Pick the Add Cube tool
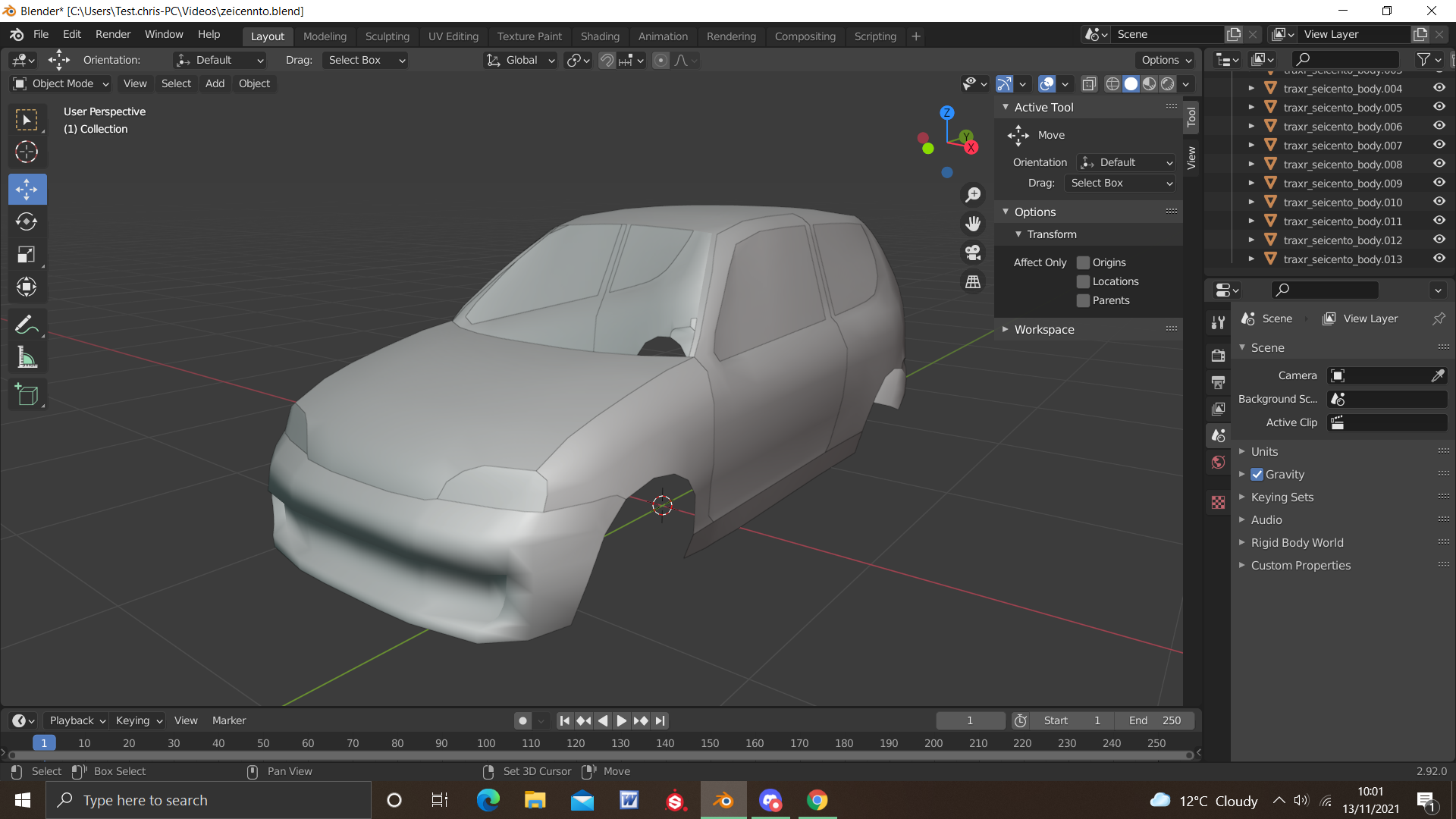 [x=27, y=394]
